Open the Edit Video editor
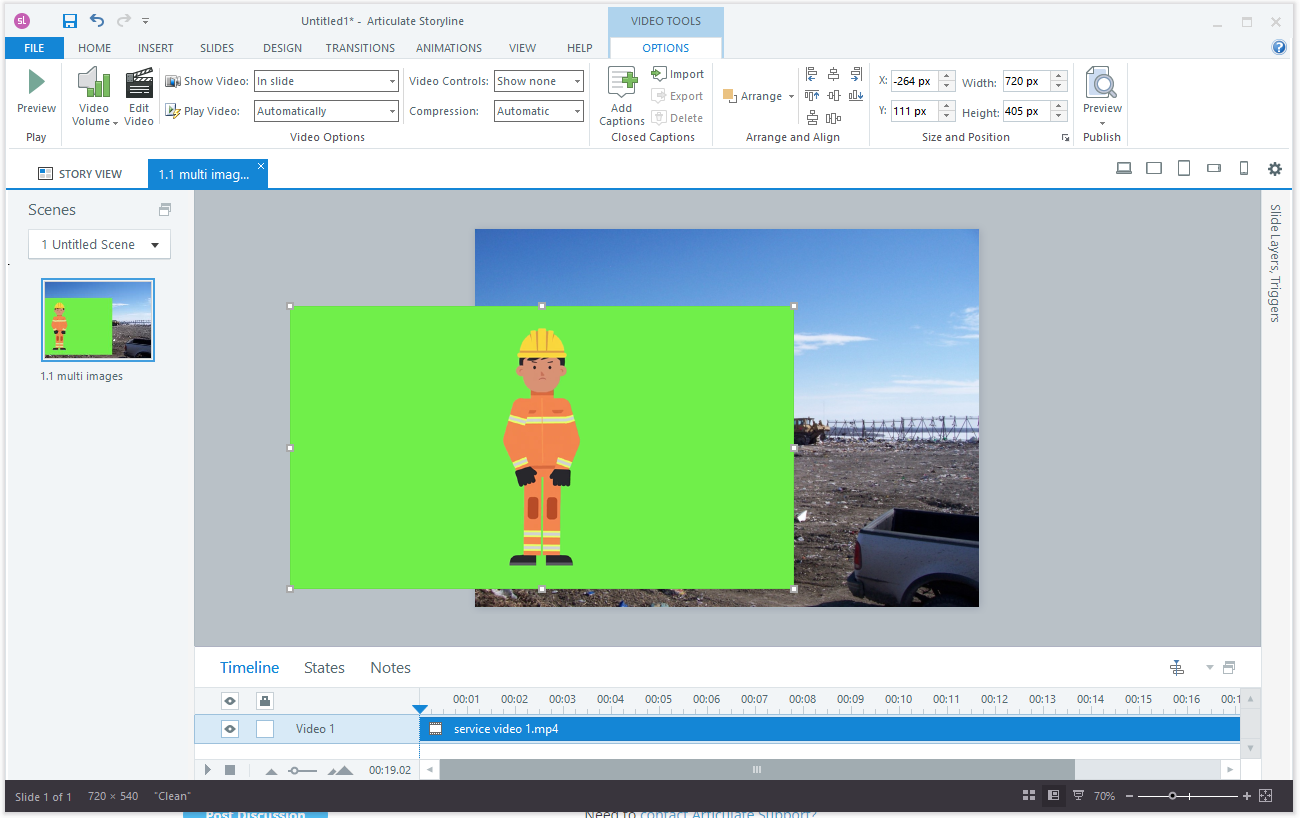 [139, 97]
